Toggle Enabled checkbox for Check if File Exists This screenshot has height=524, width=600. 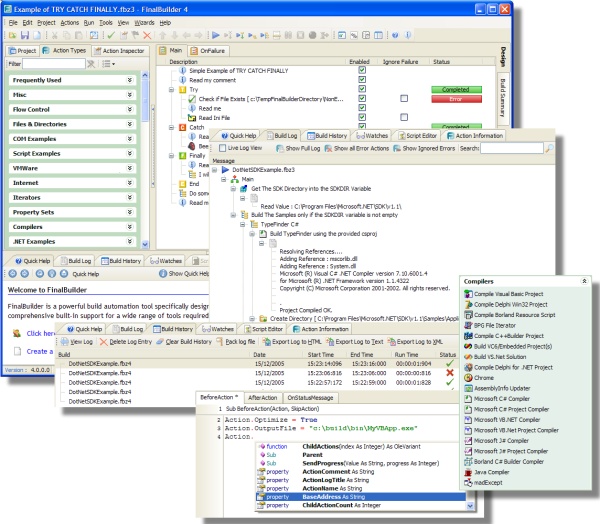pos(362,98)
